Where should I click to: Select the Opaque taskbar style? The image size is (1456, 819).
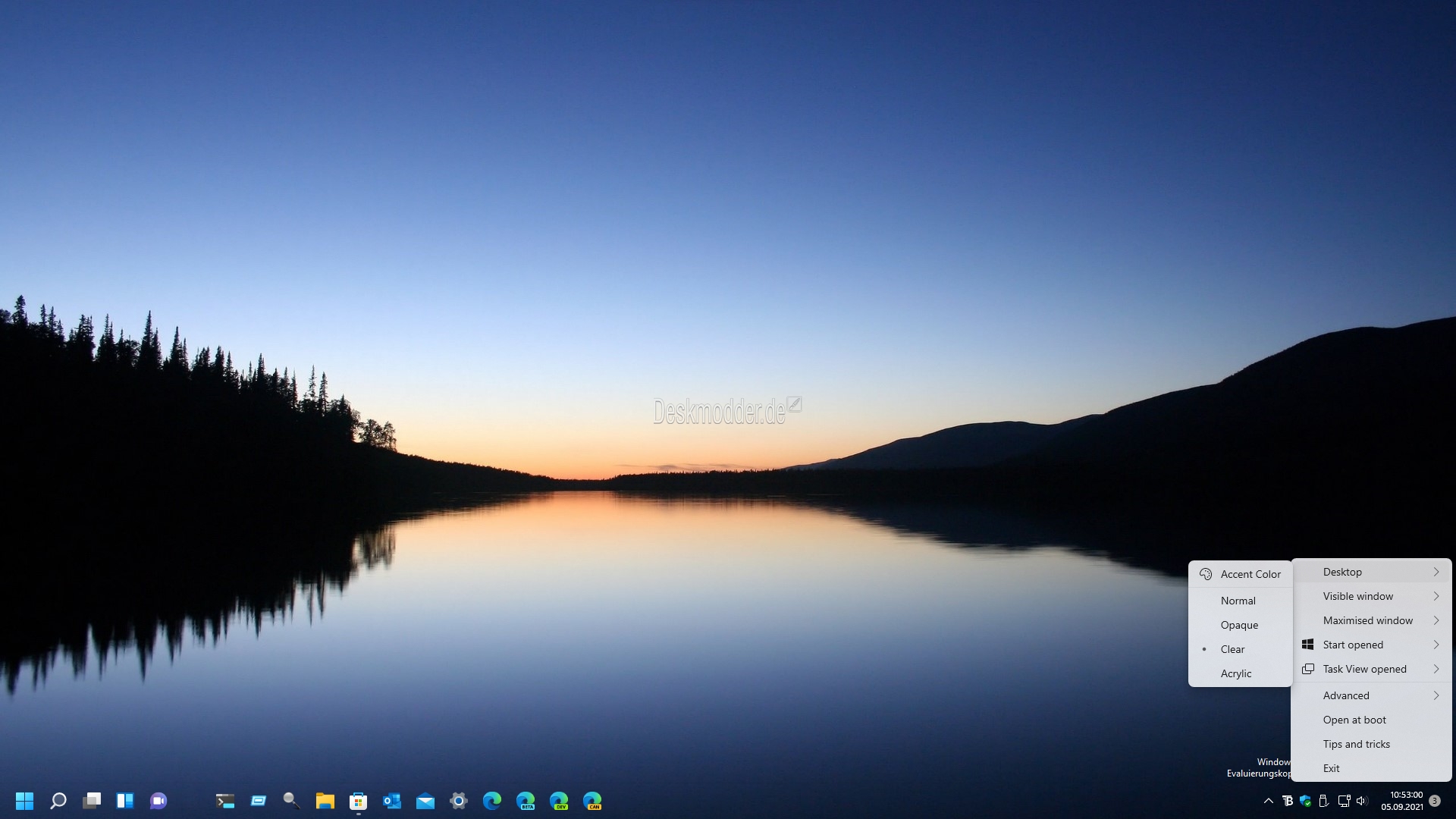coord(1241,625)
